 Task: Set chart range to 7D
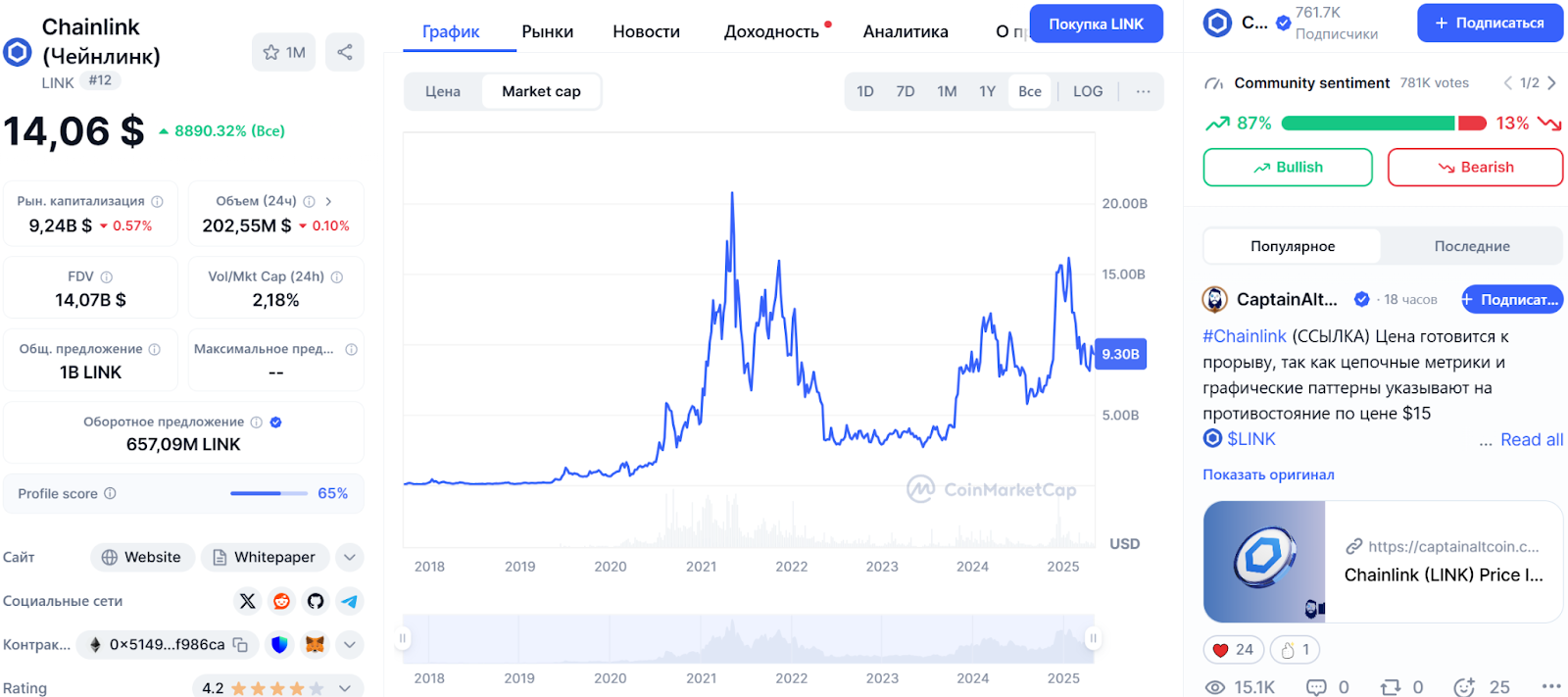point(906,91)
